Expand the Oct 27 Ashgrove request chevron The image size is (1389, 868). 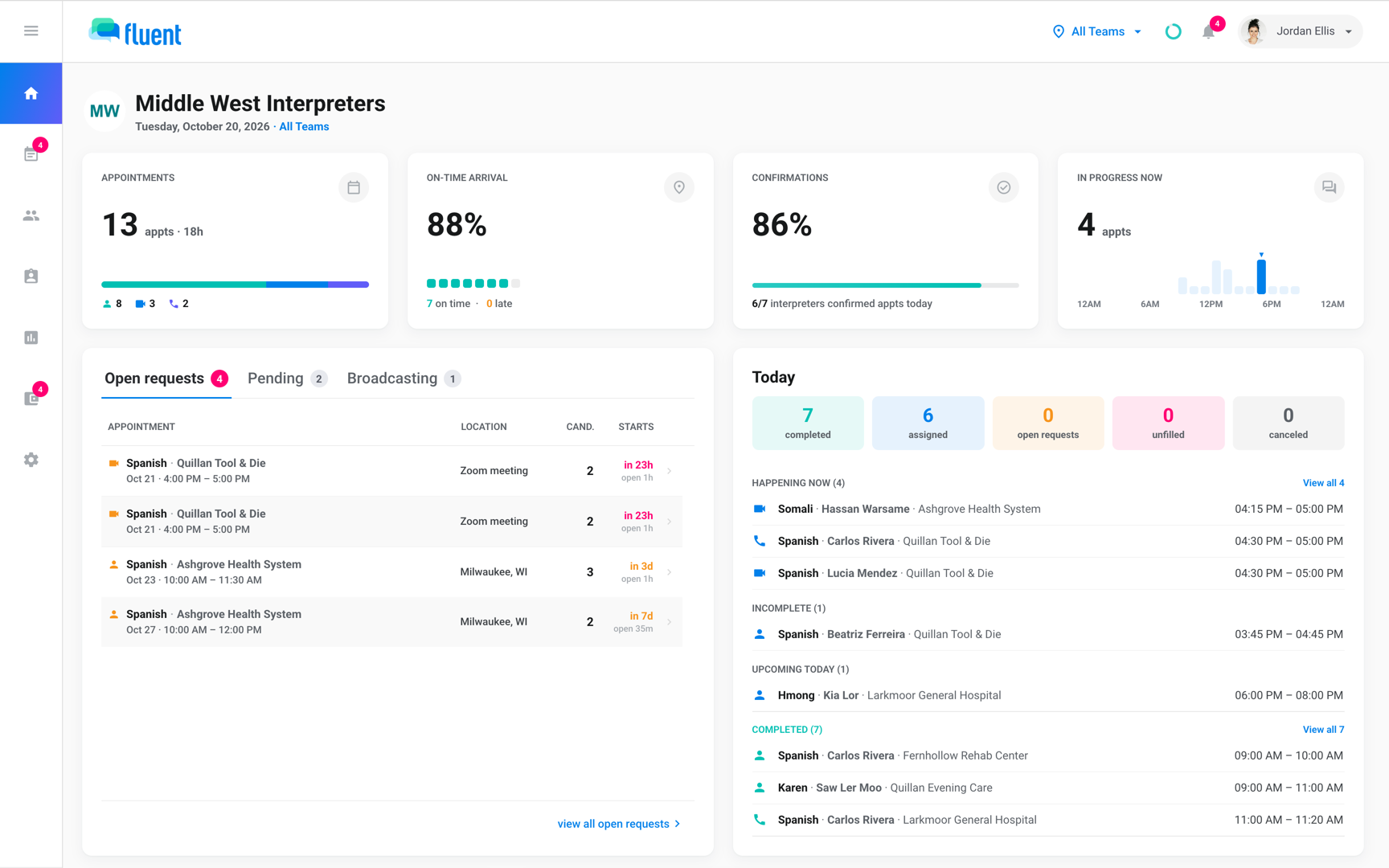tap(670, 622)
